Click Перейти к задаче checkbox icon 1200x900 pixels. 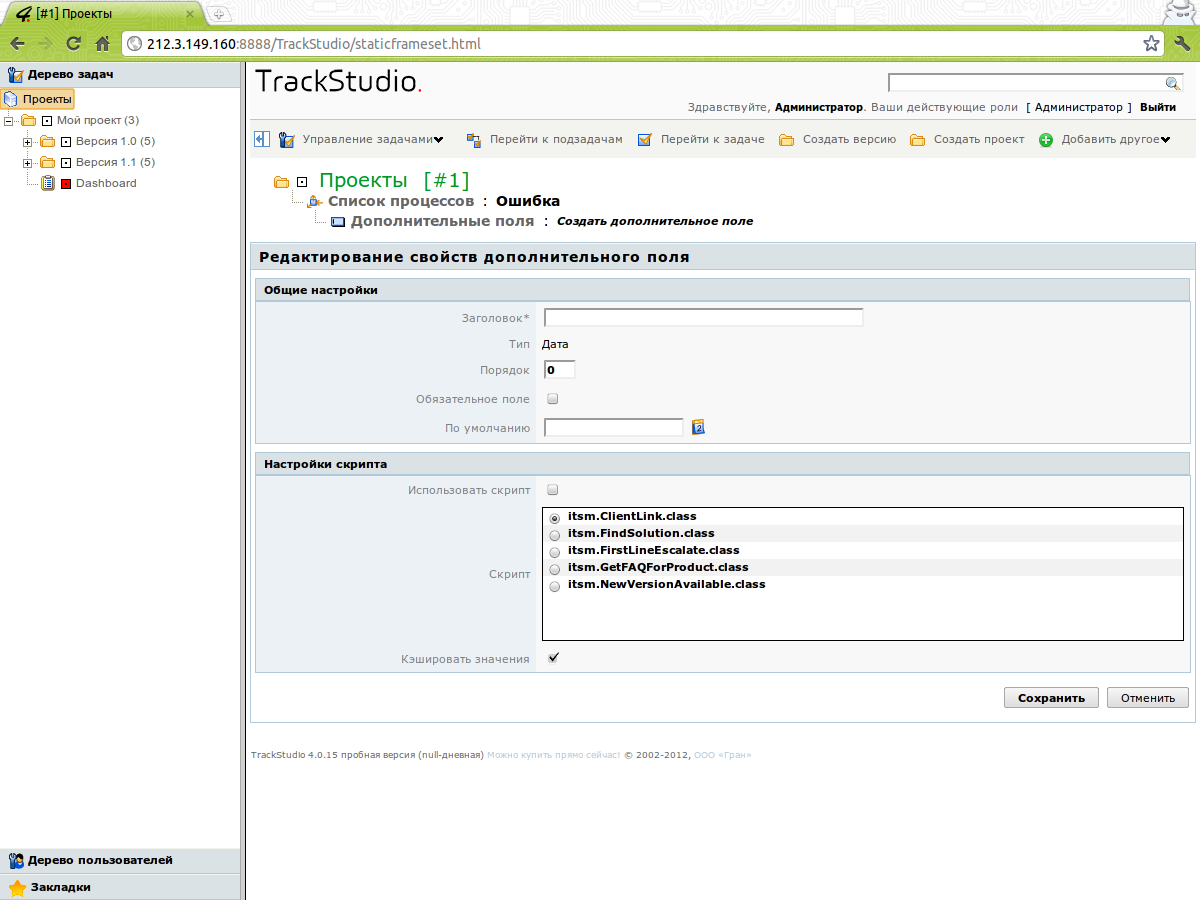coord(645,139)
